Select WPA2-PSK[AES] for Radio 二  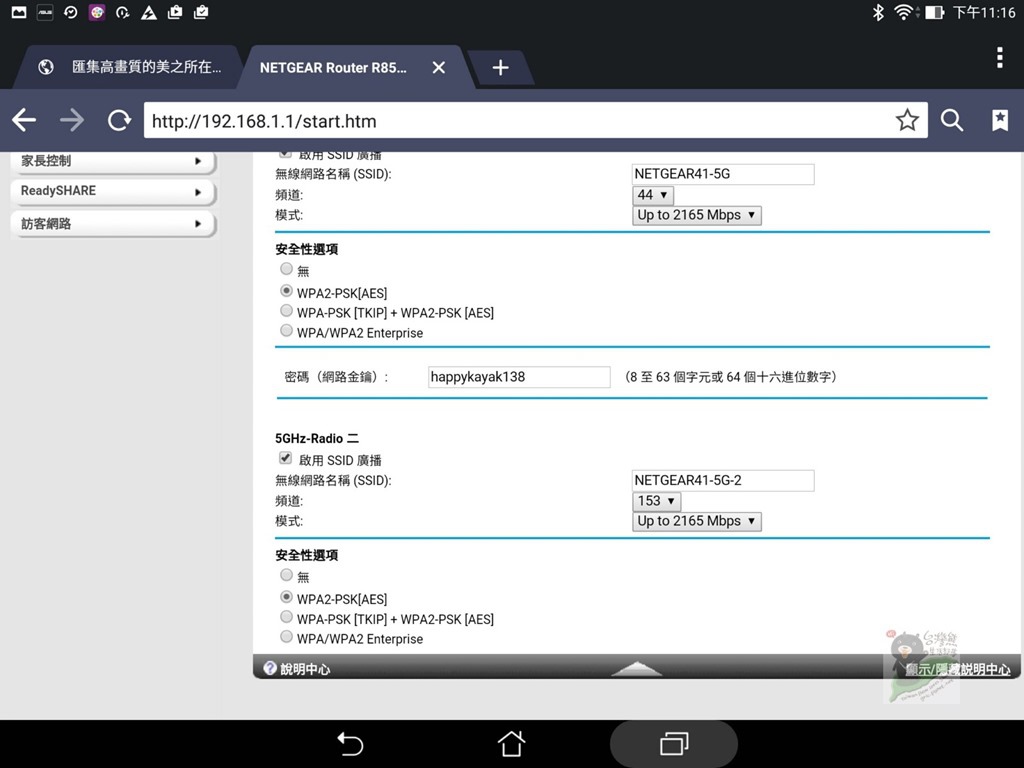(x=286, y=597)
